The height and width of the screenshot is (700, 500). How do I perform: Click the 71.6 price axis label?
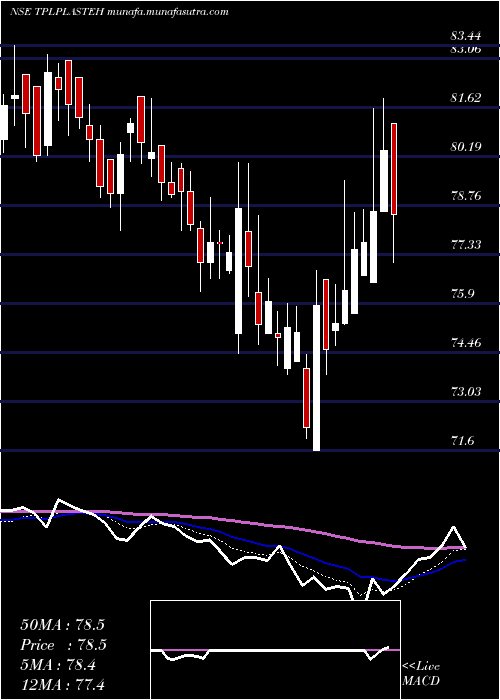462,441
